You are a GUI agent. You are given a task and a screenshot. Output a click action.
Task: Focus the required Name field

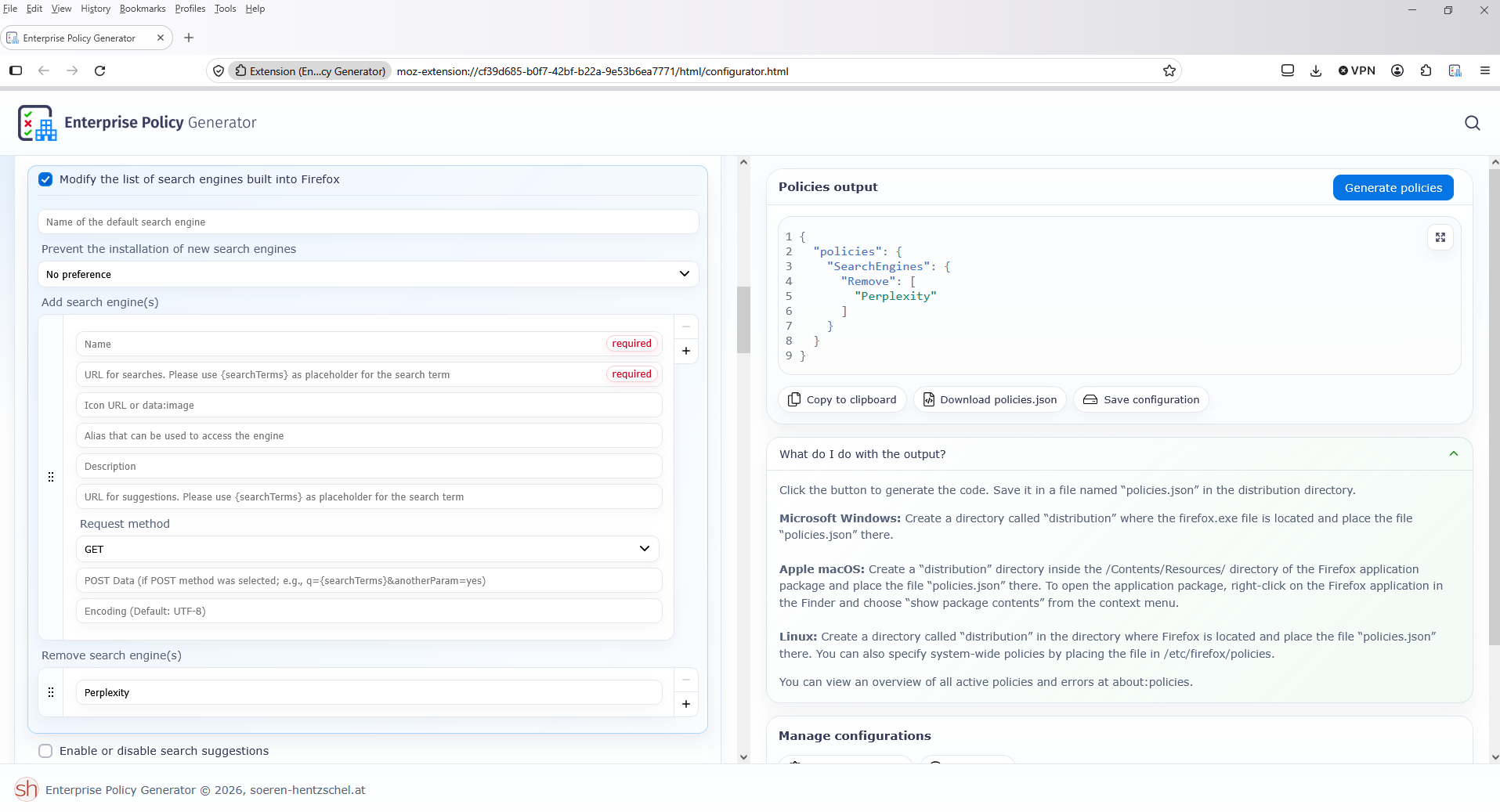click(369, 344)
